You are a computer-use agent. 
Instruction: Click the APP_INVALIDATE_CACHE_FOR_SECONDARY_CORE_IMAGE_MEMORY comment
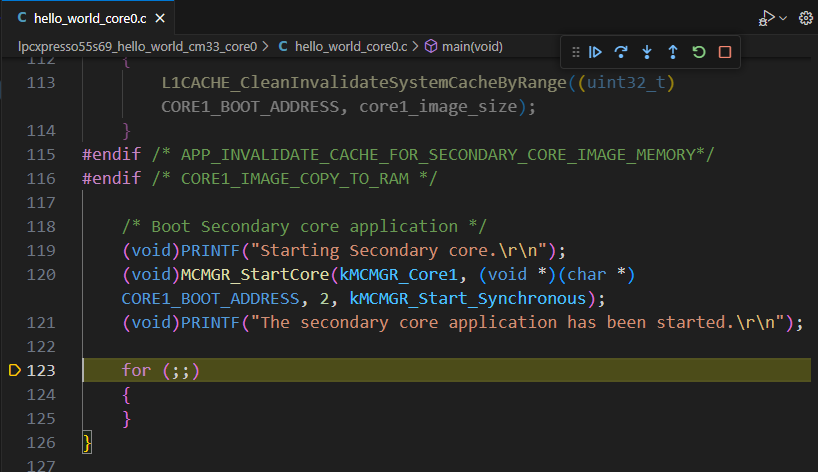(432, 154)
